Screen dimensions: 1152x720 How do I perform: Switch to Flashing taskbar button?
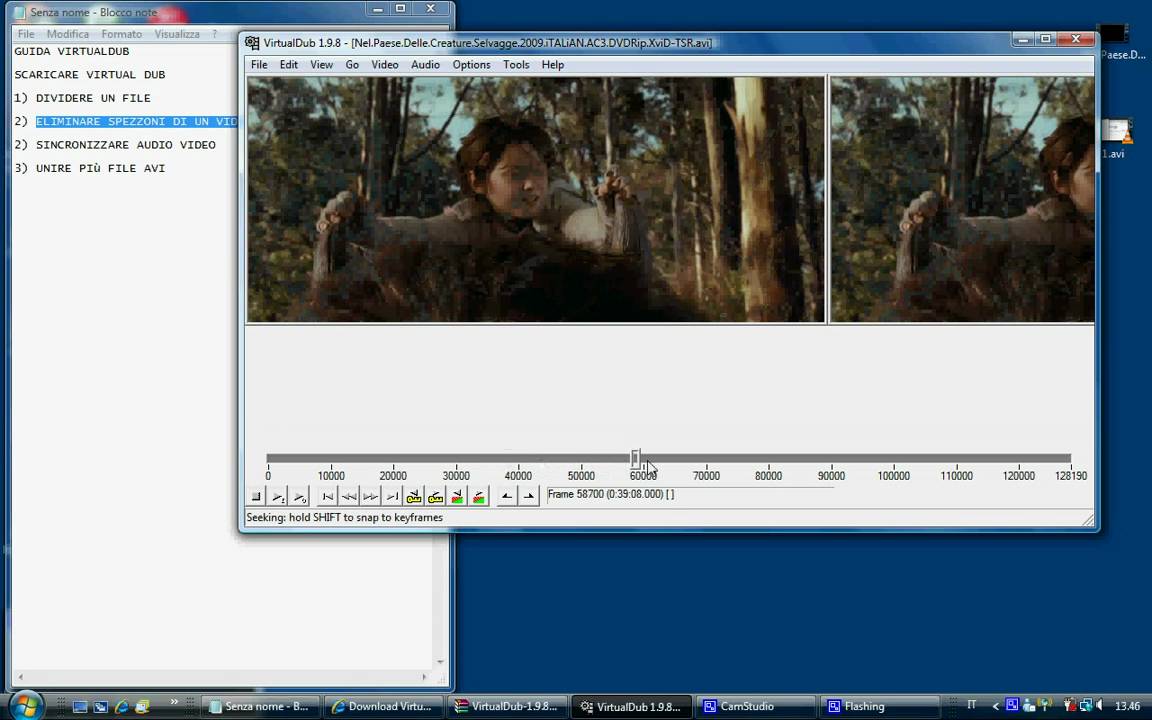click(x=879, y=706)
